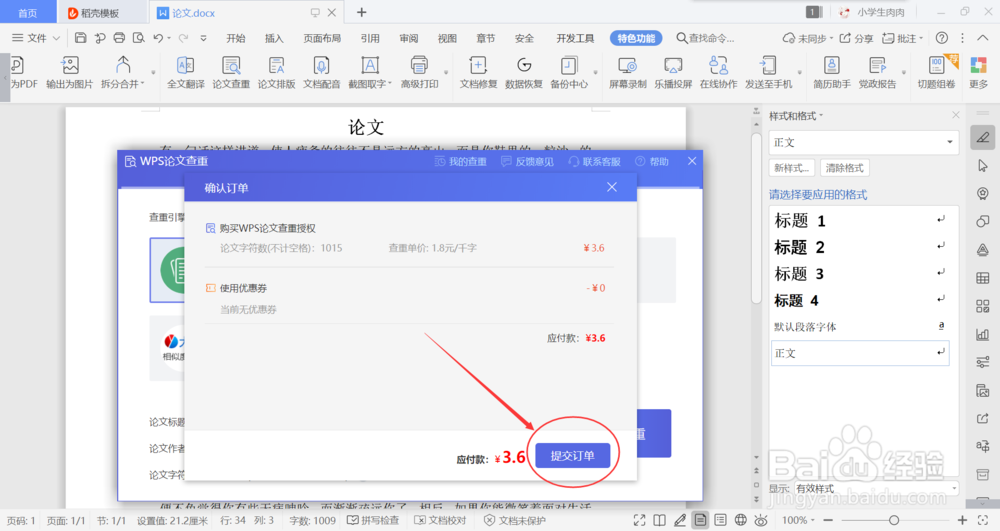Click the zoom out minus button
This screenshot has width=1000, height=531.
pyautogui.click(x=828, y=520)
